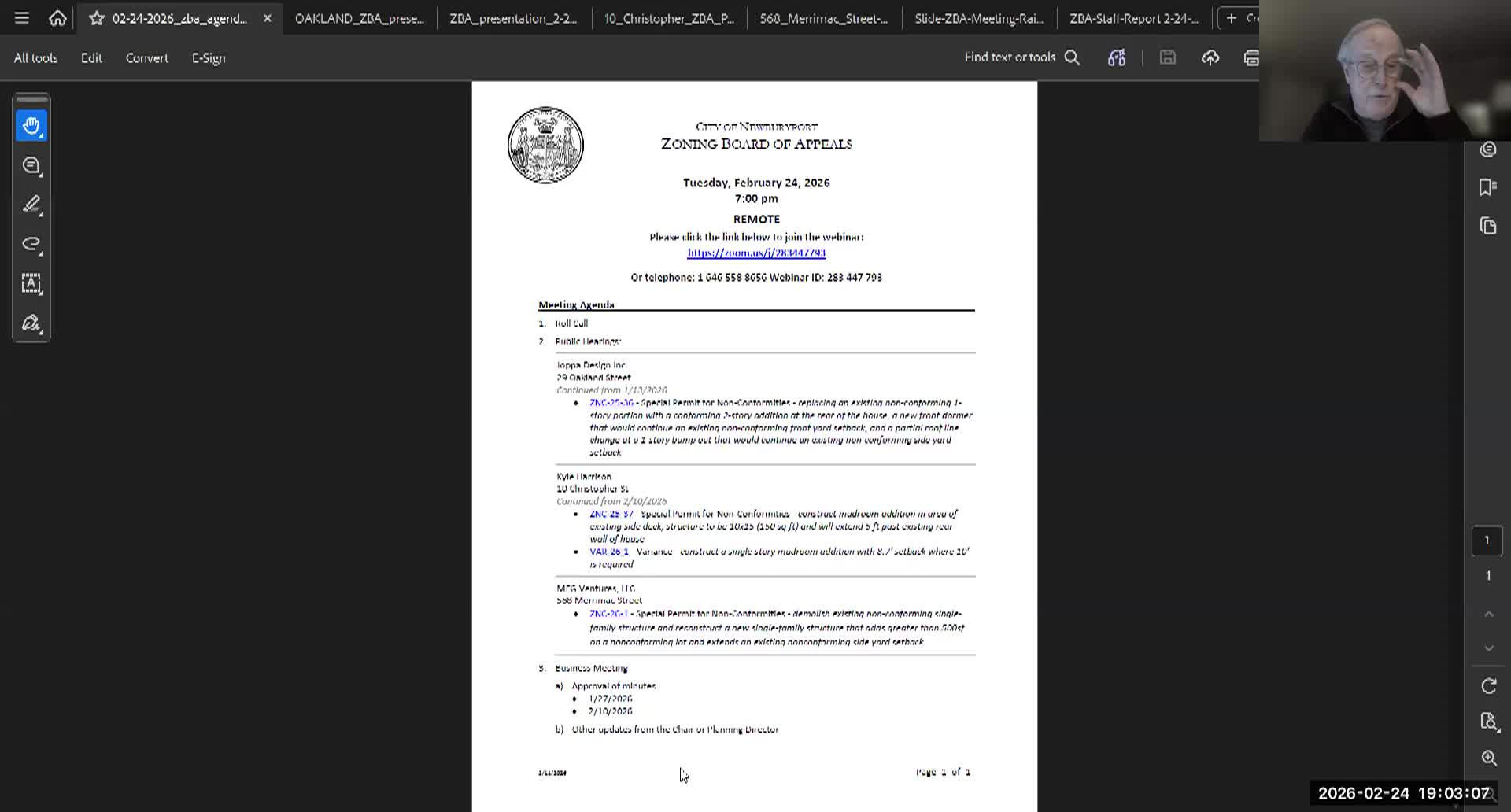Viewport: 1511px width, 812px height.
Task: Click the Zoom webinar hyperlink
Action: (x=754, y=253)
